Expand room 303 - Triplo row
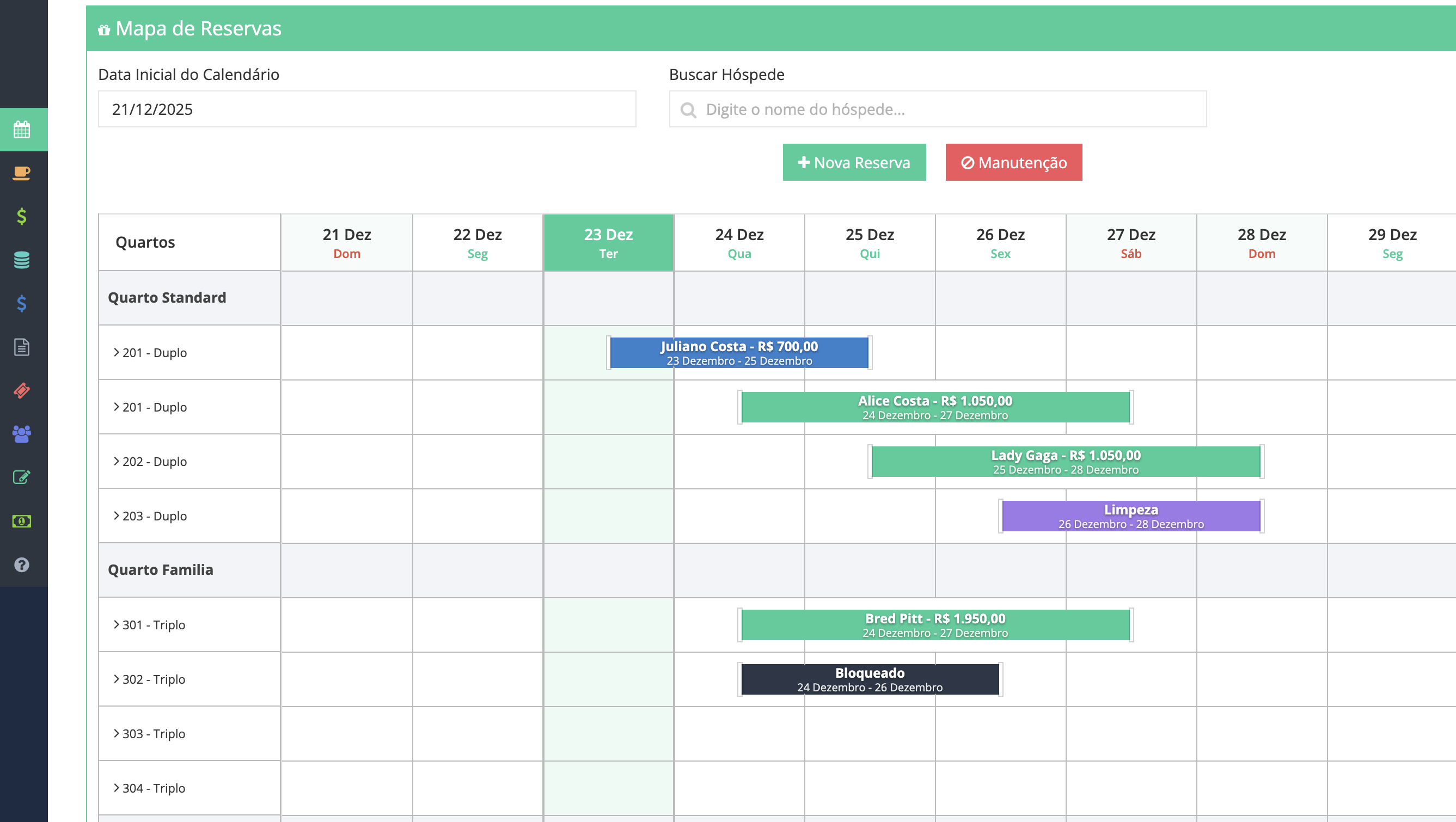Image resolution: width=1456 pixels, height=822 pixels. pos(117,733)
